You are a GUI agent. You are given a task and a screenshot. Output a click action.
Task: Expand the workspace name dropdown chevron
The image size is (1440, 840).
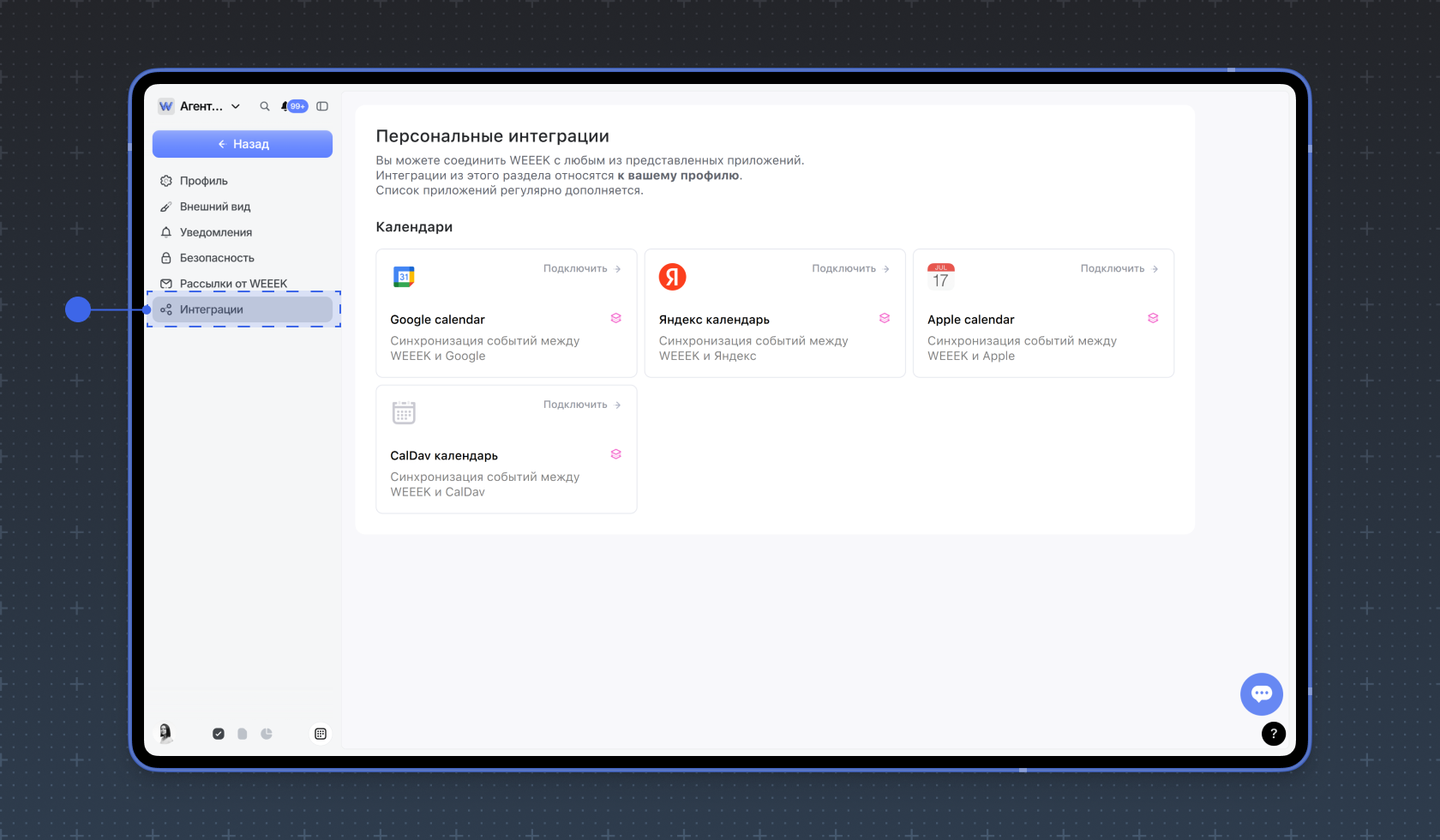tap(236, 106)
